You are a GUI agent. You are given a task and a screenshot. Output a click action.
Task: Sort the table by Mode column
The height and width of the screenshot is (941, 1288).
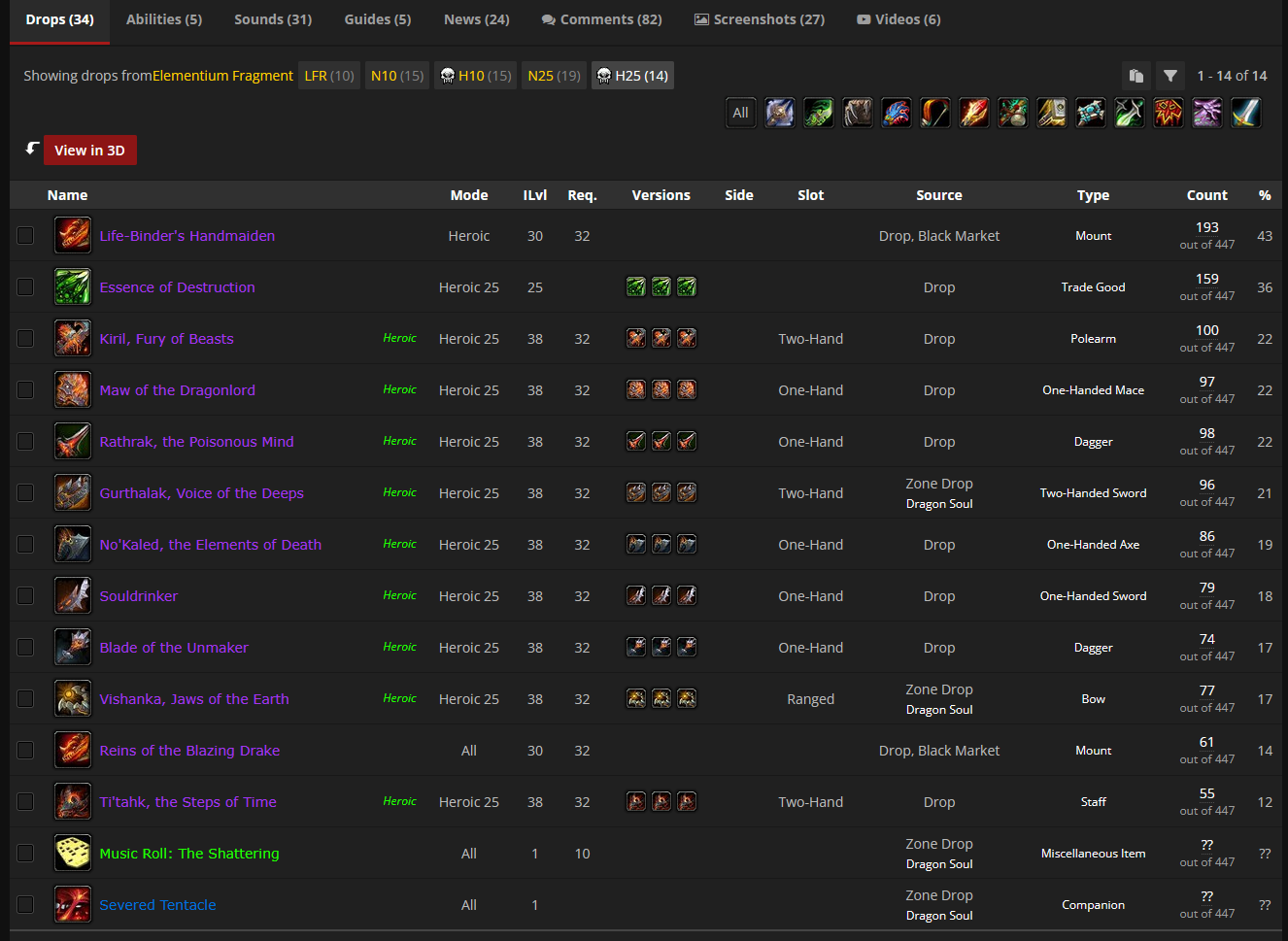469,195
